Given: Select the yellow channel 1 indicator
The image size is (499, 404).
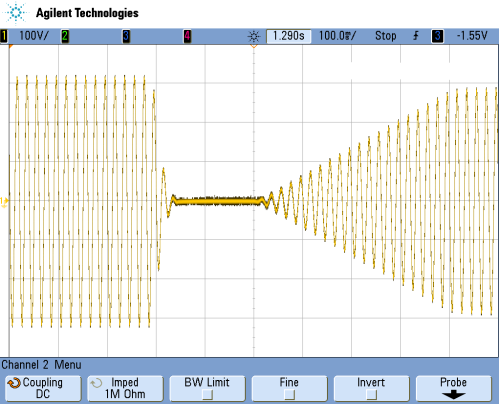Looking at the screenshot, I should coord(4,36).
